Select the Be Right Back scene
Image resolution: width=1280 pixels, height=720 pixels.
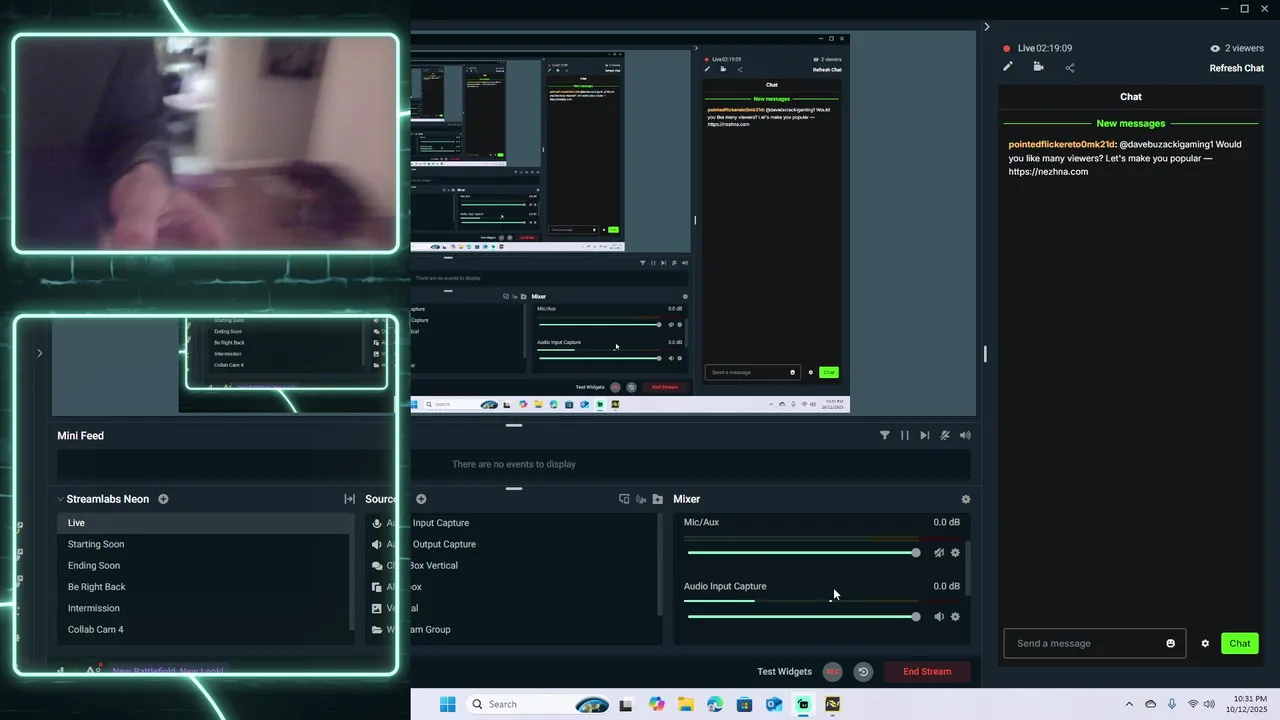204,587
